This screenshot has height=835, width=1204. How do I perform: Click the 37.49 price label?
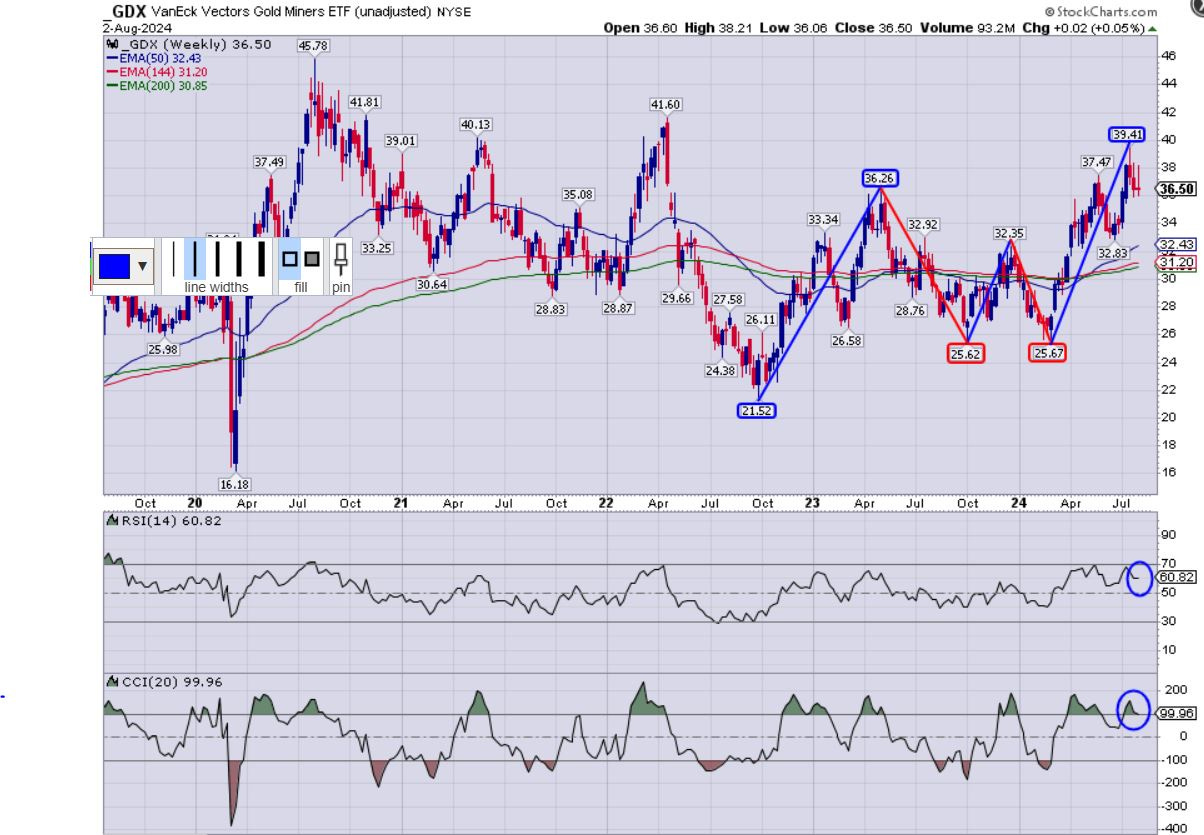[x=269, y=162]
